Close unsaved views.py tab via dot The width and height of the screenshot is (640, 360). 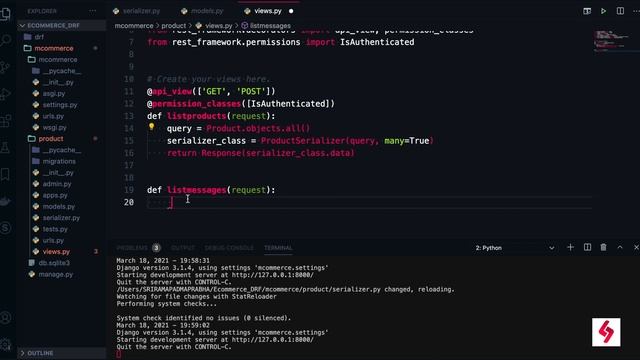(291, 11)
